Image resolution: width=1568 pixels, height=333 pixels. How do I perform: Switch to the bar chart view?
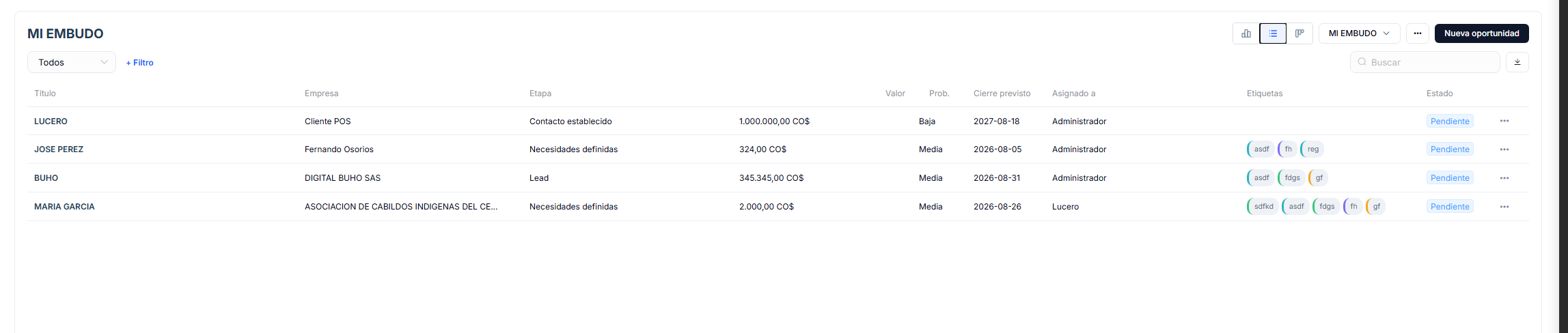click(1246, 33)
